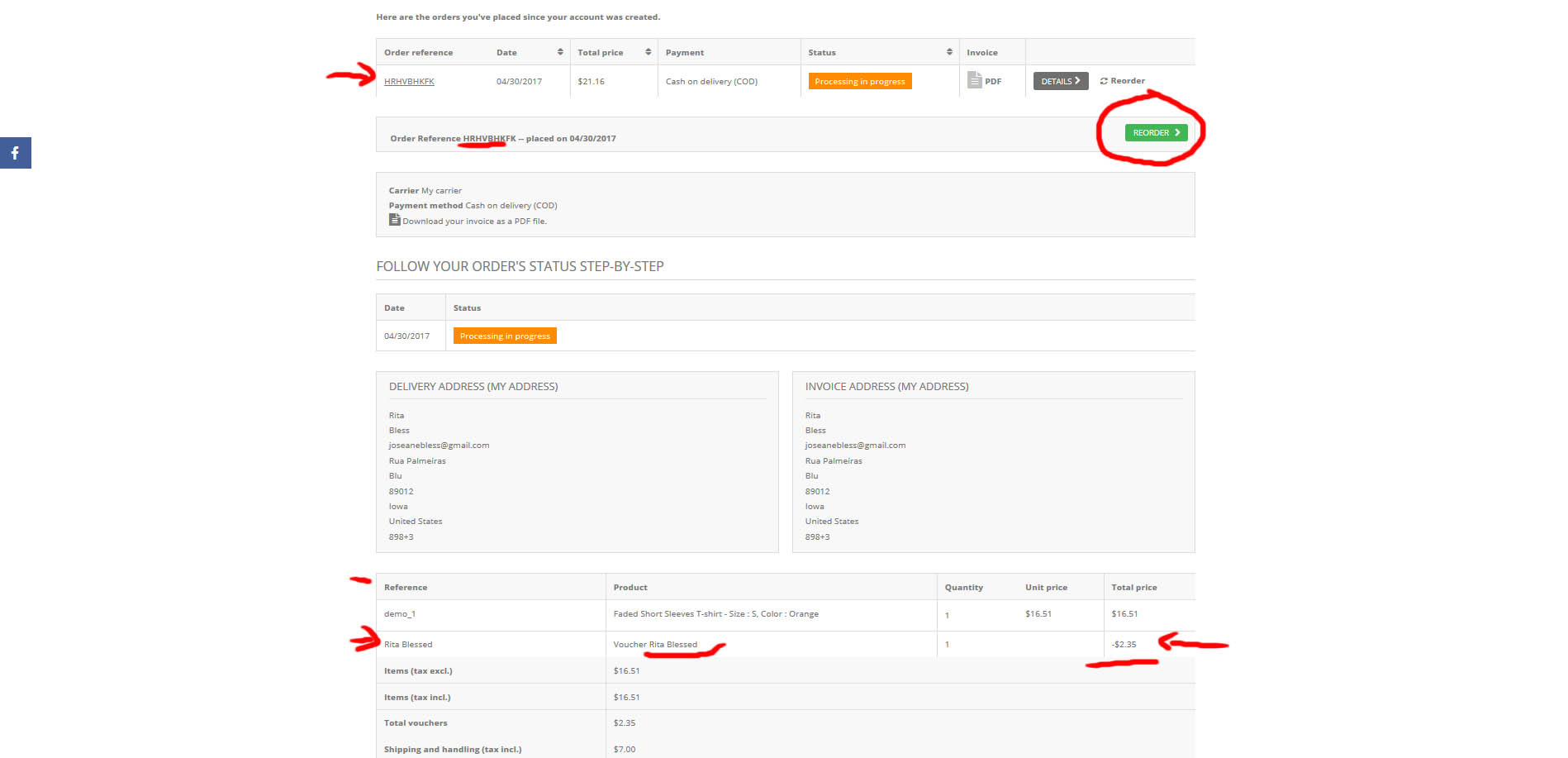Click the Quantity column header
The image size is (1568, 758).
(964, 587)
